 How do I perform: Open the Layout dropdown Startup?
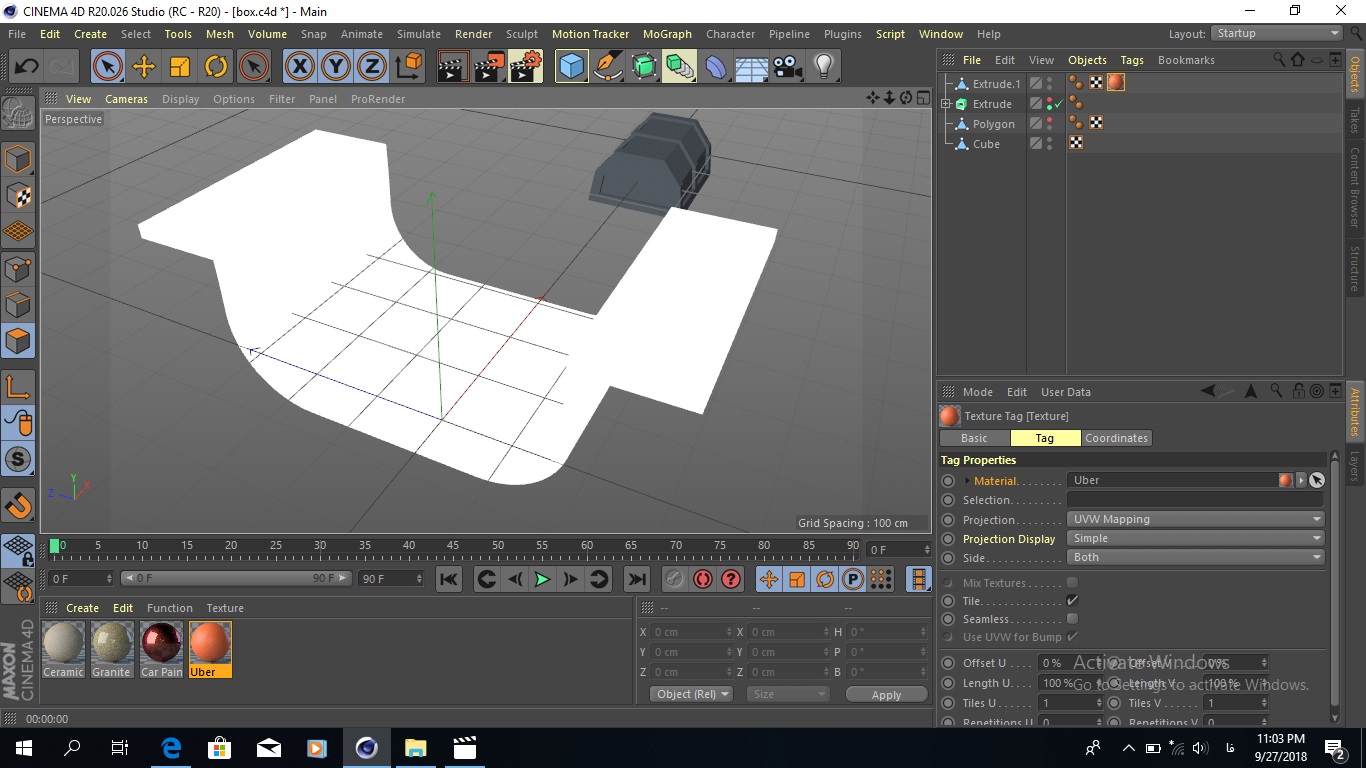[x=1276, y=33]
